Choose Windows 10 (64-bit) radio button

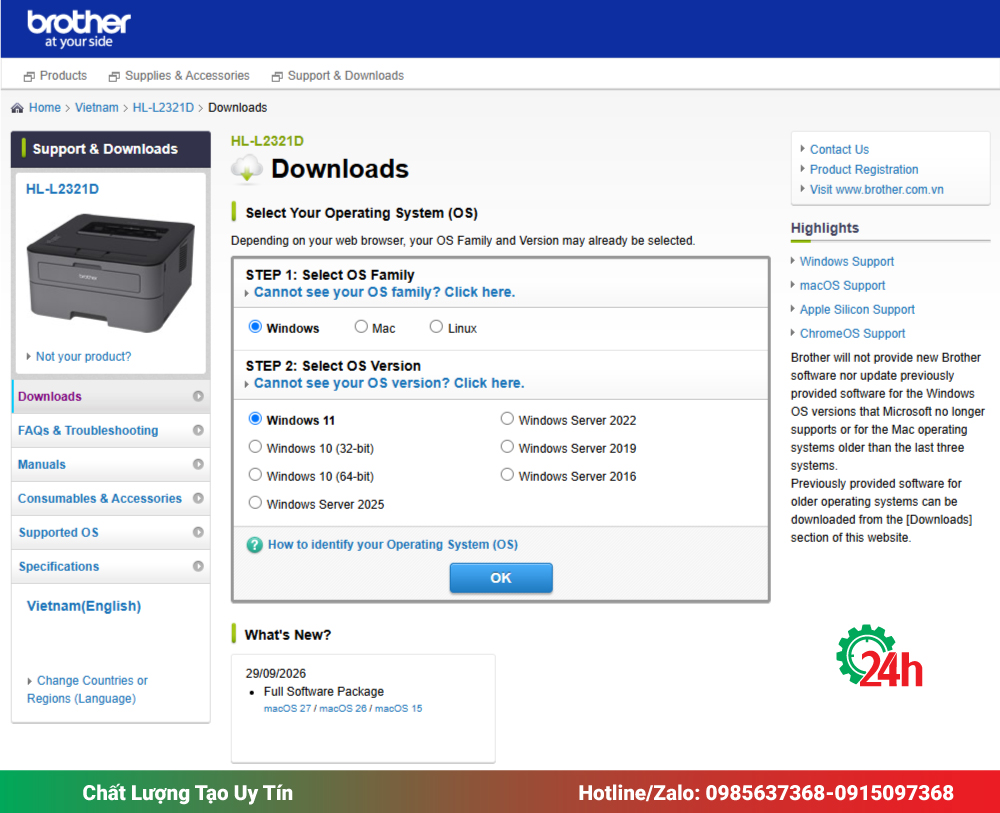(255, 475)
